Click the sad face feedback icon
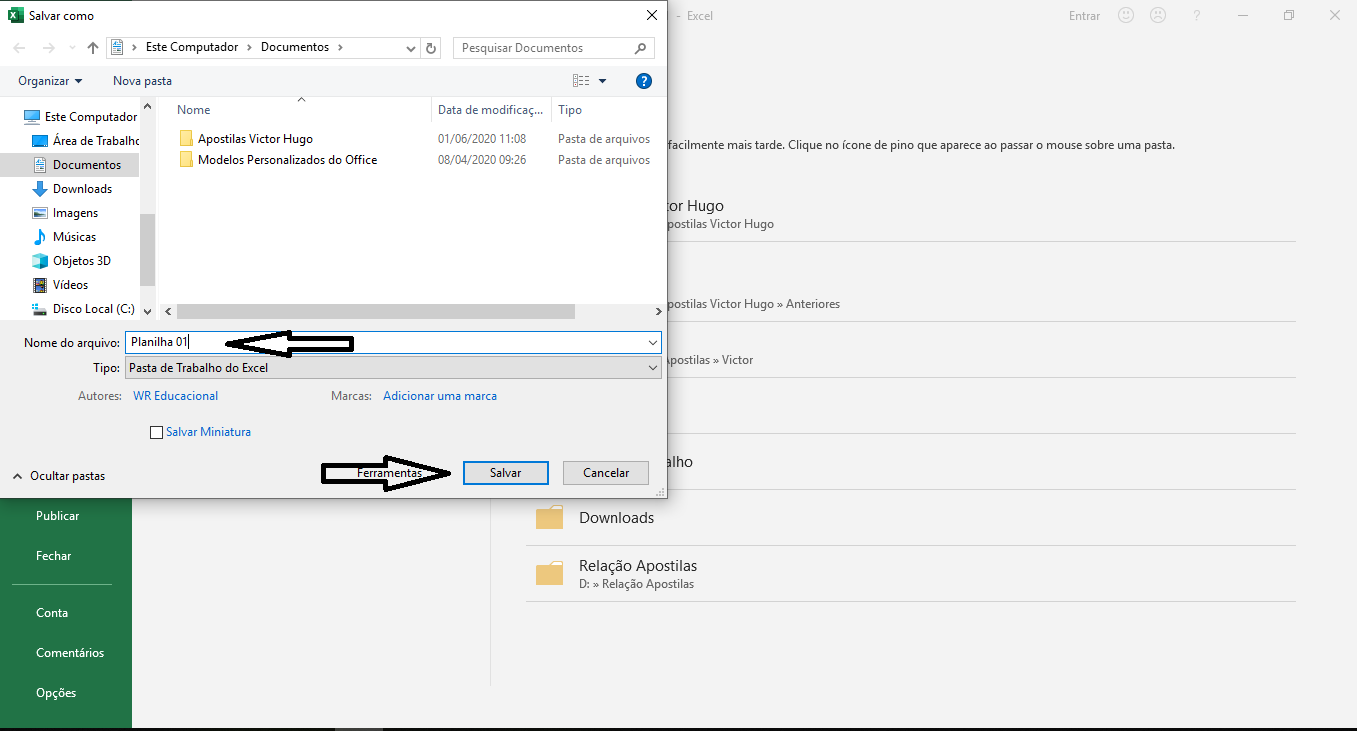 tap(1157, 16)
